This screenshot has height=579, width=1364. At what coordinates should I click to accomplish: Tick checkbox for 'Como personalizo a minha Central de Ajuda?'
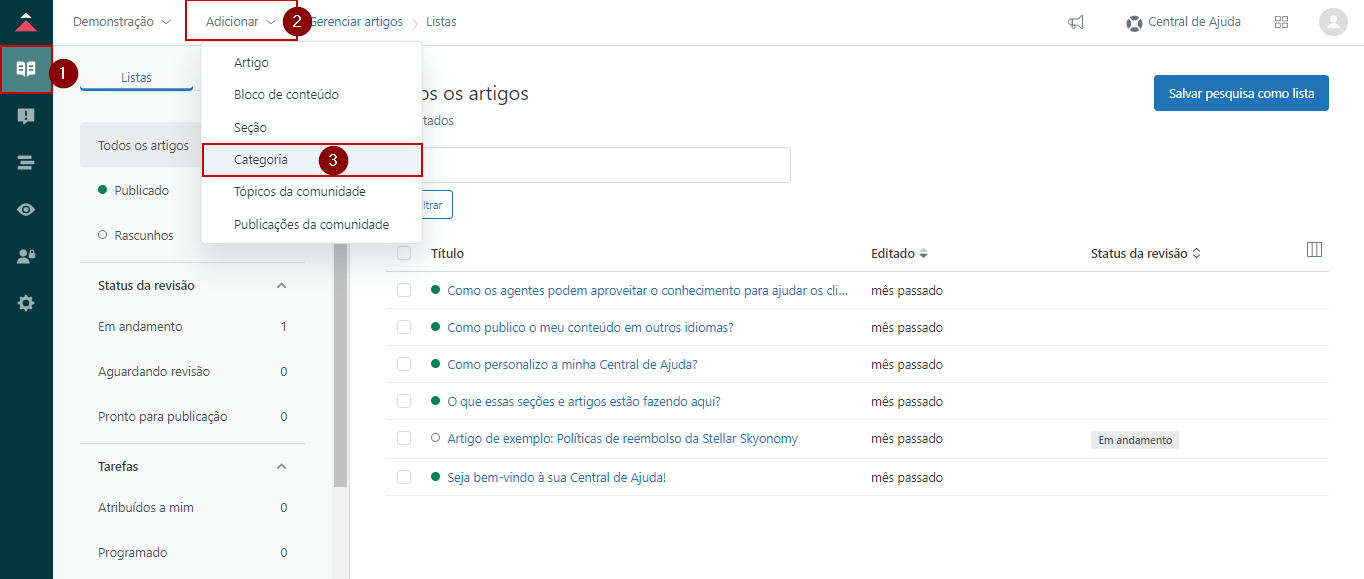404,364
